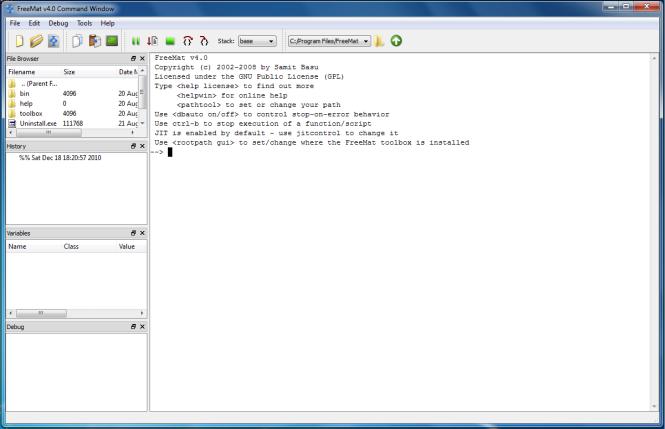
Task: Click at the command prompt cursor
Action: pyautogui.click(x=170, y=152)
